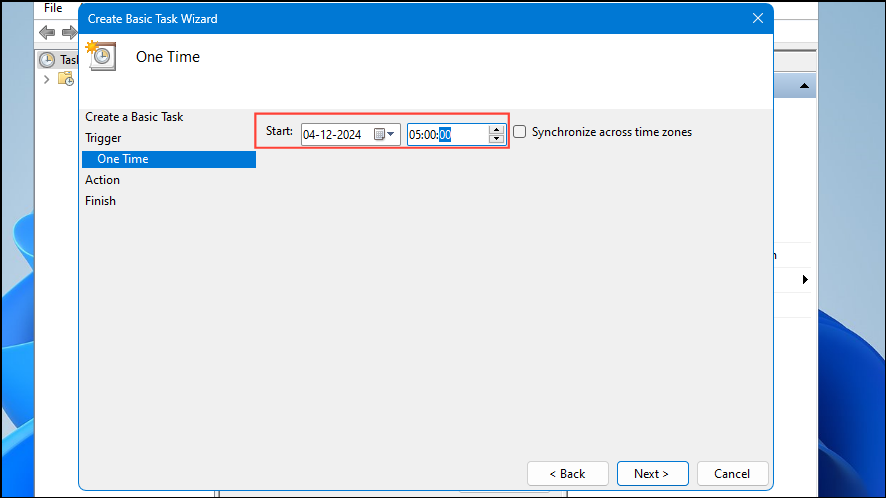Select the One Time step in sidebar
This screenshot has height=498, width=886.
(122, 159)
